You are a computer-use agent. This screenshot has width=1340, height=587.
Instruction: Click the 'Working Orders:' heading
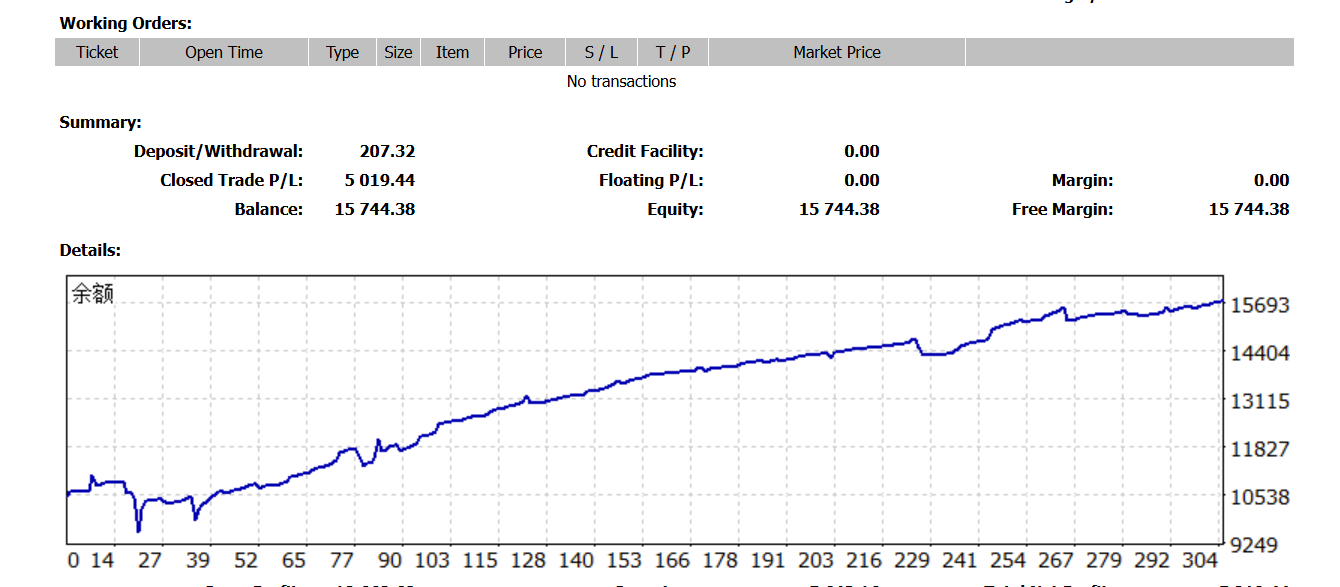point(126,23)
